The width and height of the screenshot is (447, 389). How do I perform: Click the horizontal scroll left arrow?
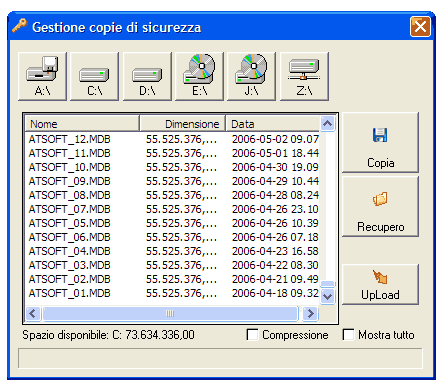33,314
